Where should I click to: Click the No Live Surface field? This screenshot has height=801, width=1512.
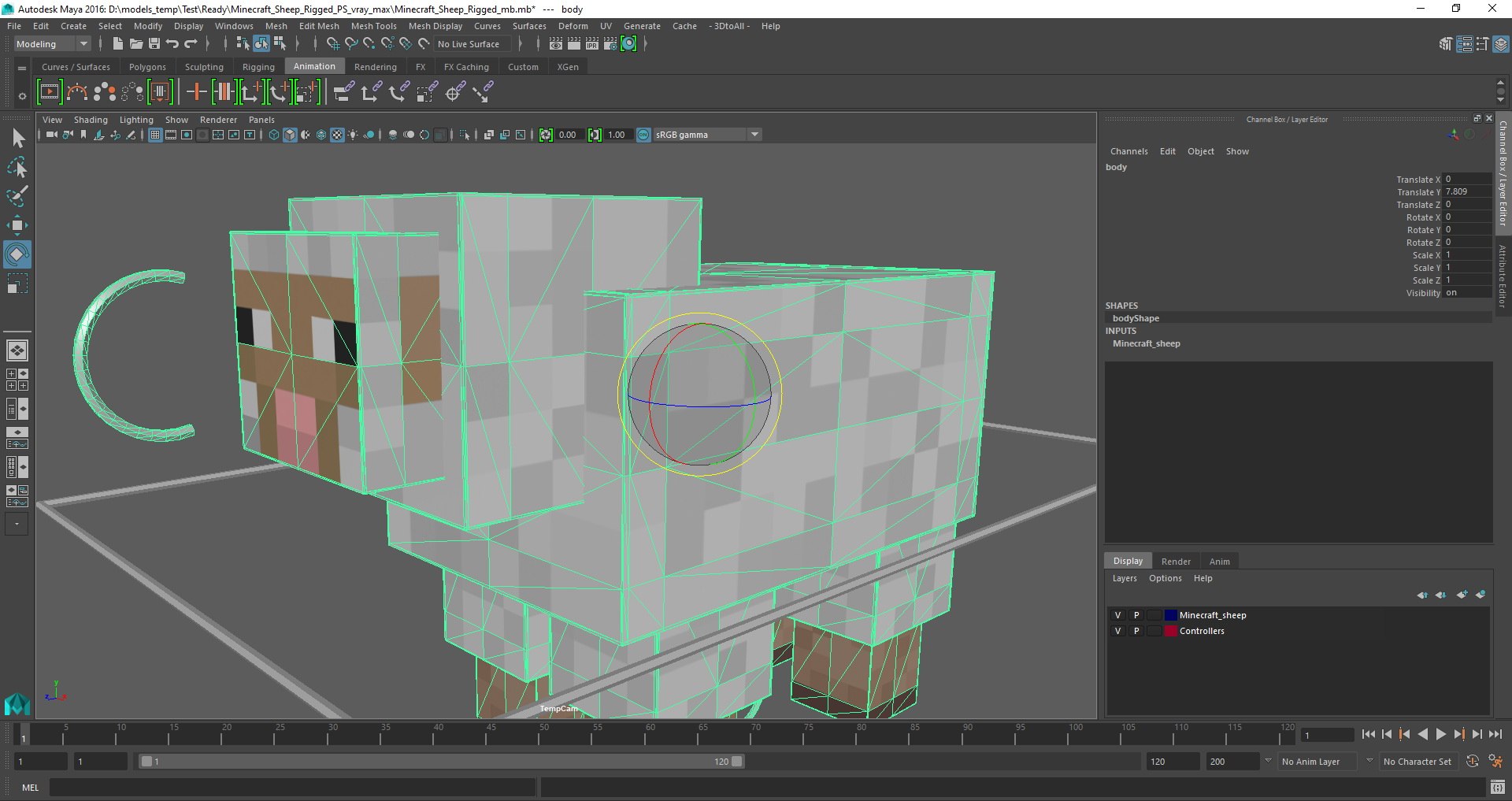pos(474,44)
